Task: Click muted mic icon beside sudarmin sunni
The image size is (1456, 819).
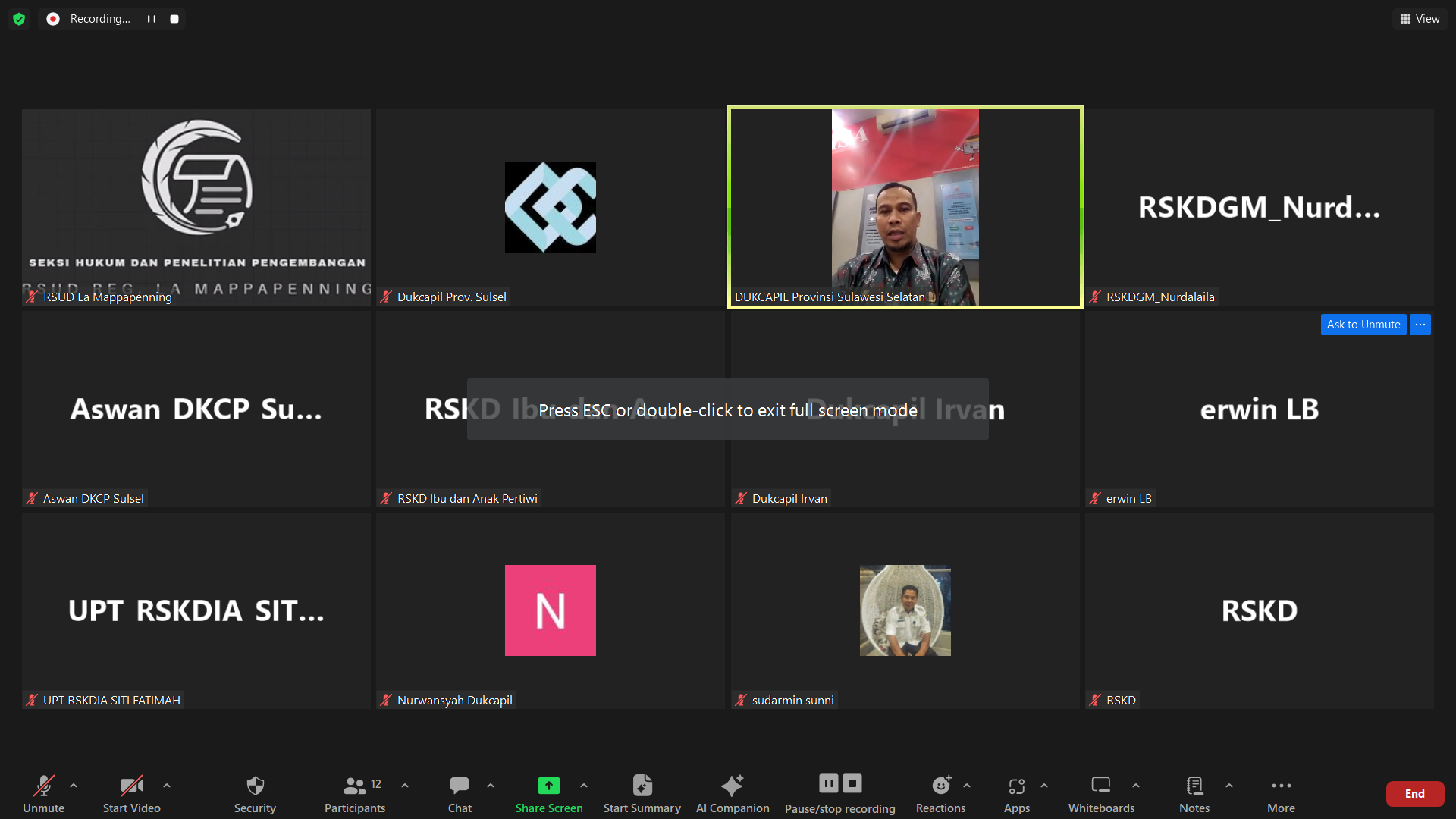Action: click(x=741, y=701)
